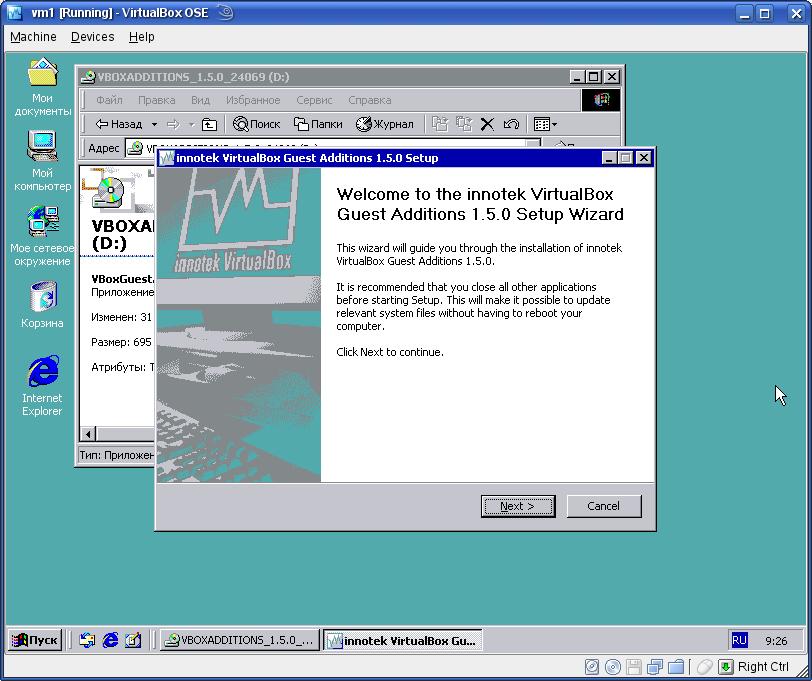
Task: Select Мое сетевое окружение desktop icon
Action: (x=42, y=236)
